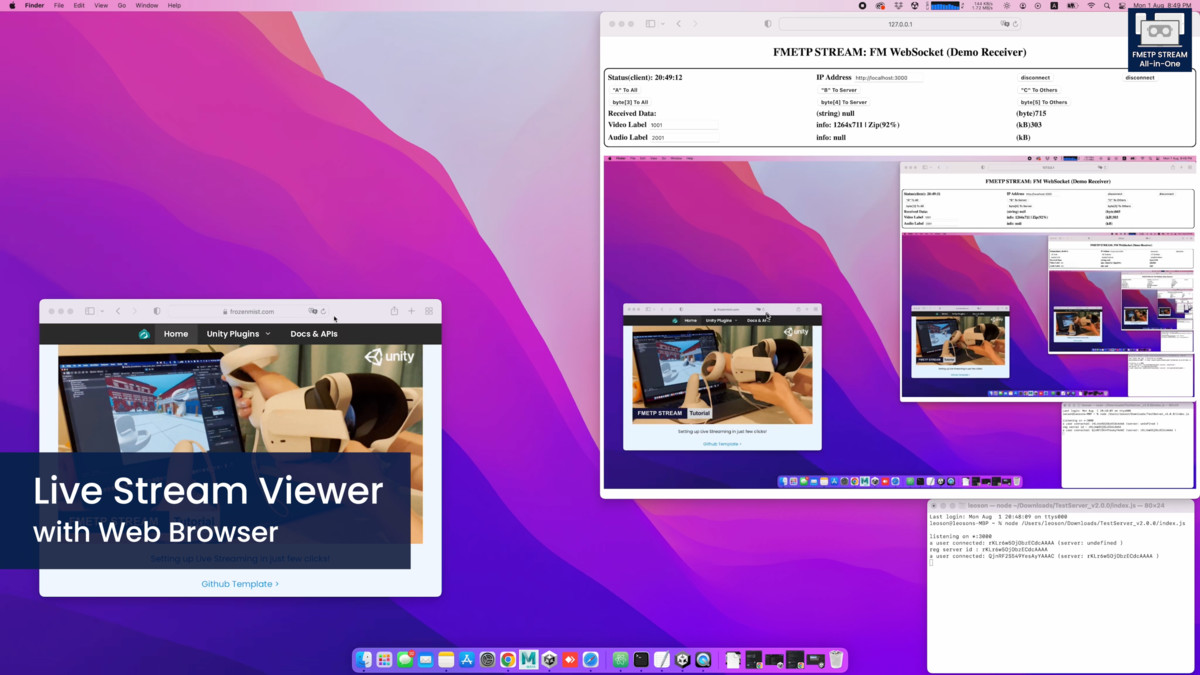This screenshot has width=1200, height=675.
Task: Click privacy shield icon in 127.0.0.1 window
Action: [x=768, y=24]
